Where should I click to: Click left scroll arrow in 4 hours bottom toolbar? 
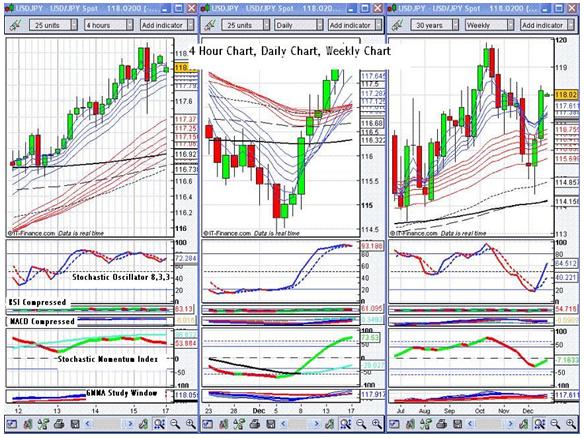(x=88, y=424)
